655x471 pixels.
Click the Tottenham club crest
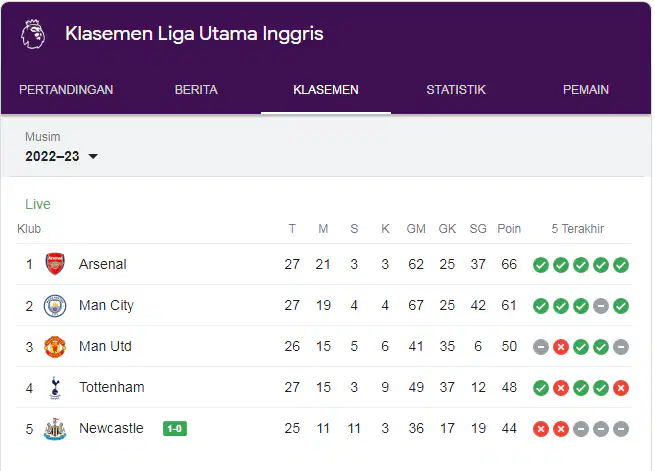pos(55,387)
